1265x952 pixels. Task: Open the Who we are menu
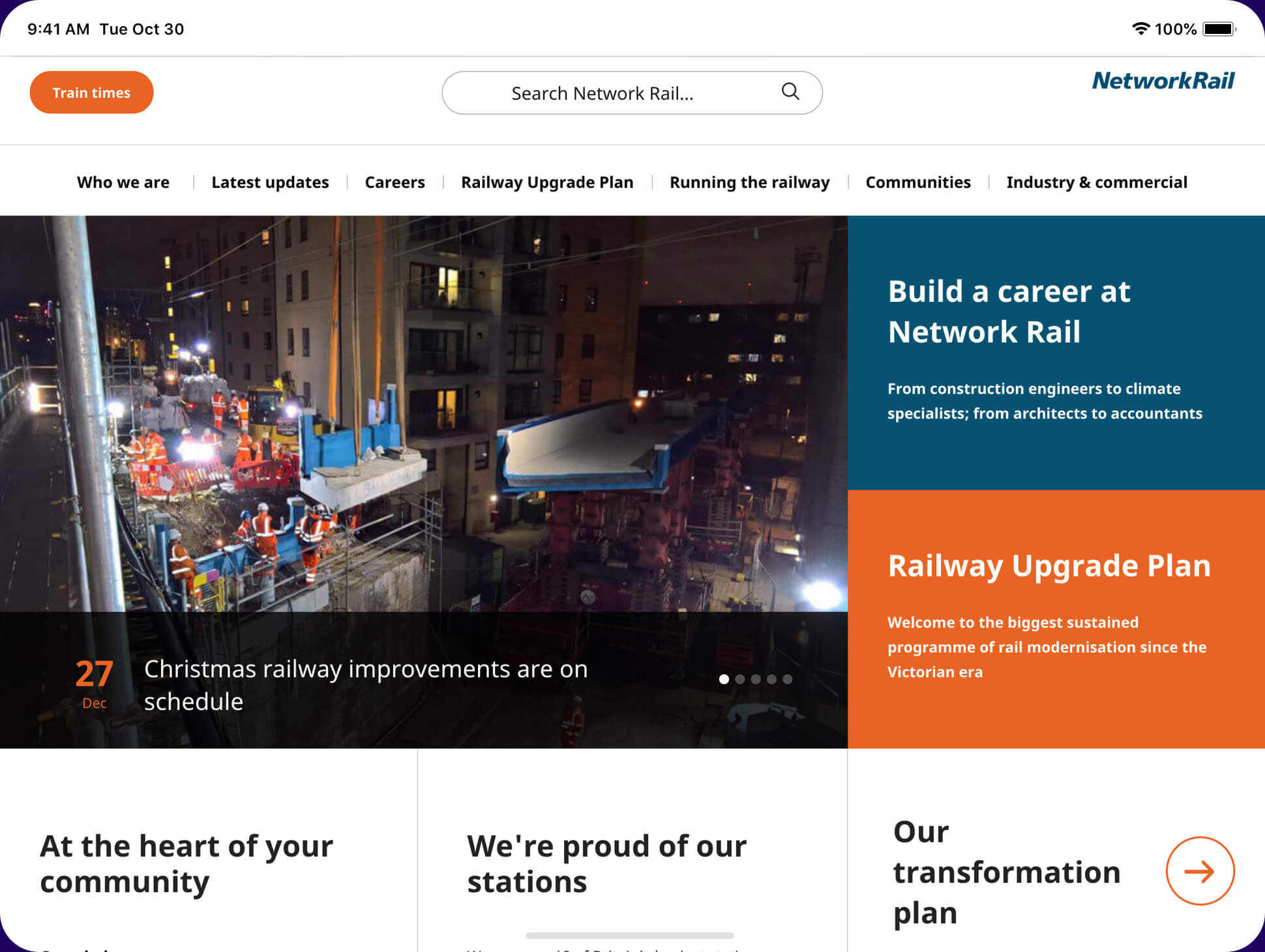(123, 182)
